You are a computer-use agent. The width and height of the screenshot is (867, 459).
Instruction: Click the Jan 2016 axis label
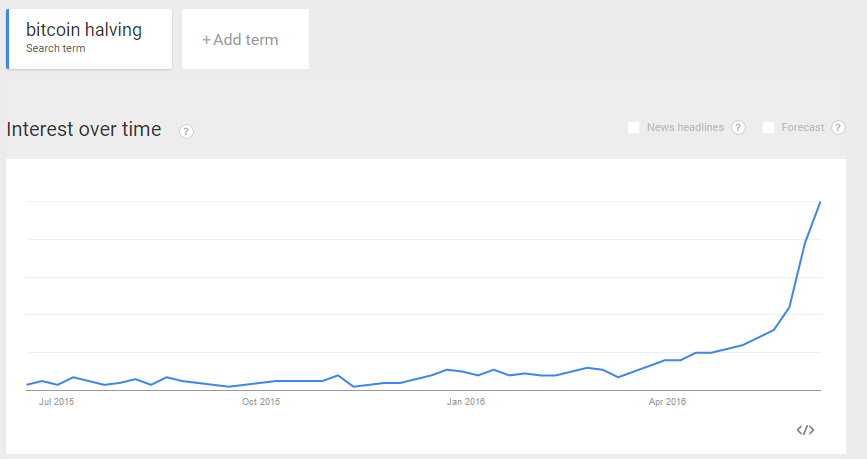pos(466,401)
